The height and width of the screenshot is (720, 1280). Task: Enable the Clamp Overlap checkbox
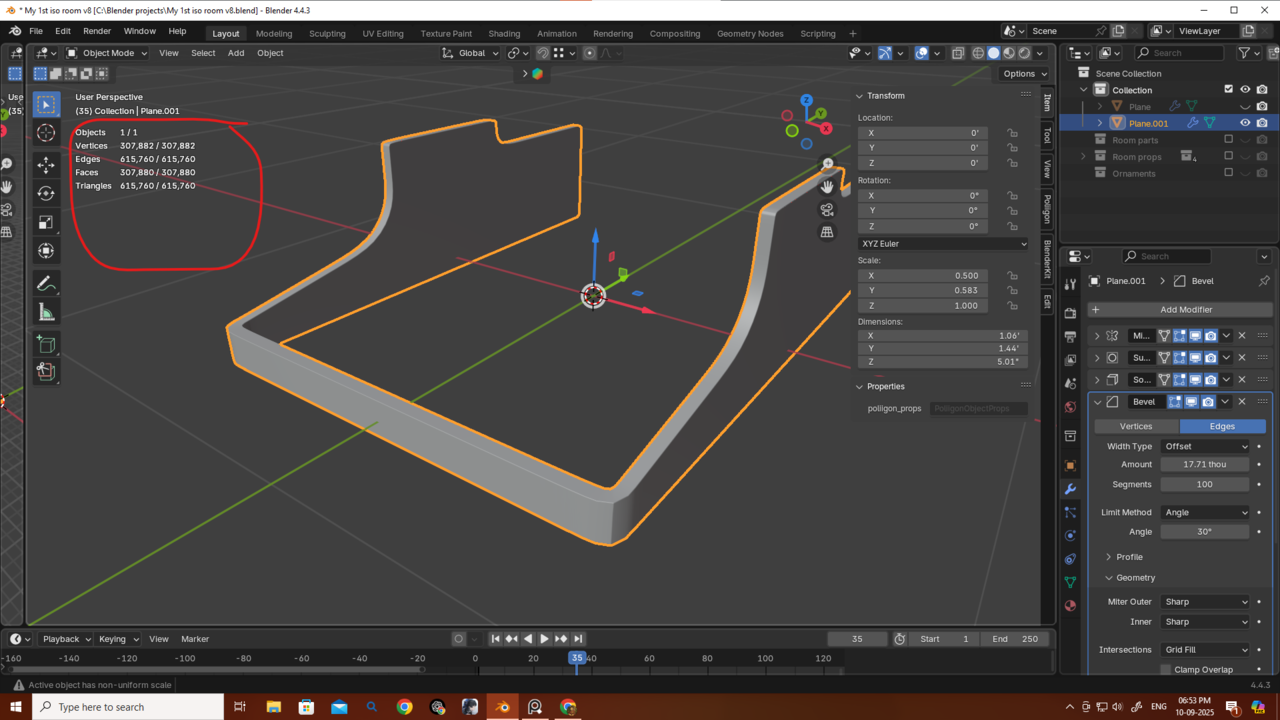(1166, 669)
